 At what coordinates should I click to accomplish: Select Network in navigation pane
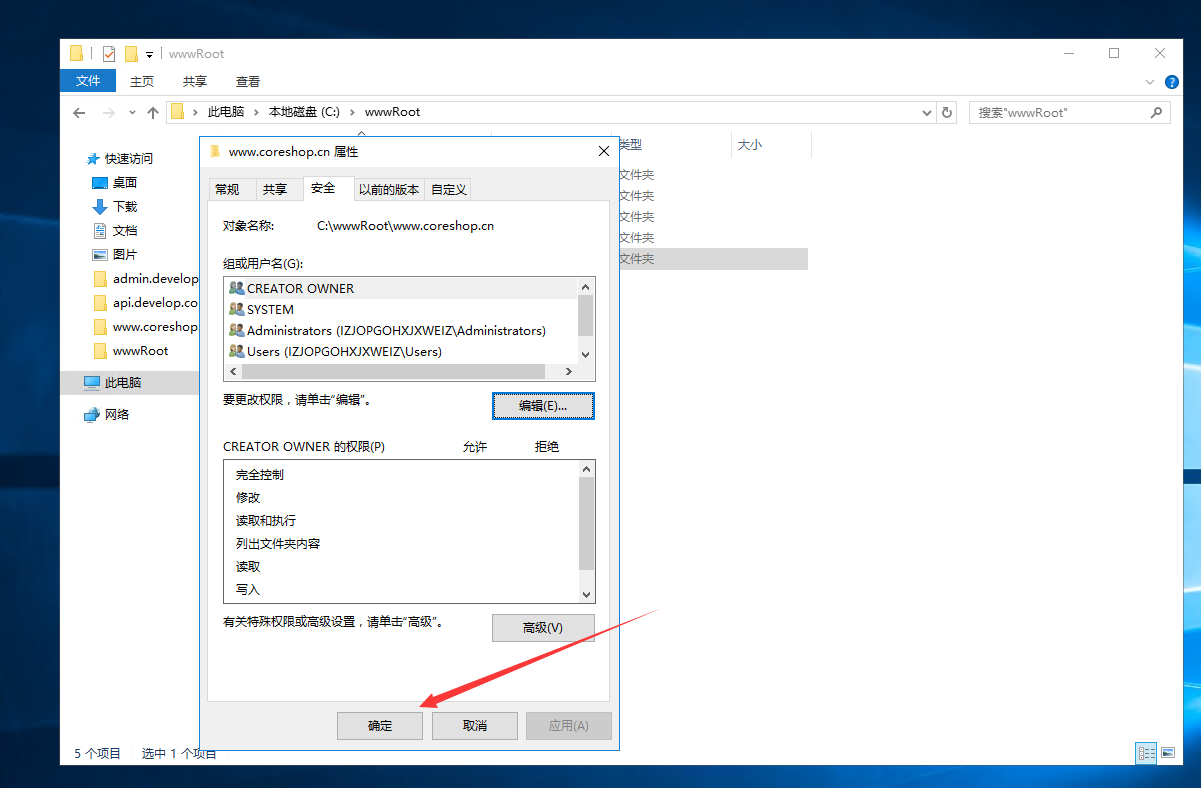[117, 415]
